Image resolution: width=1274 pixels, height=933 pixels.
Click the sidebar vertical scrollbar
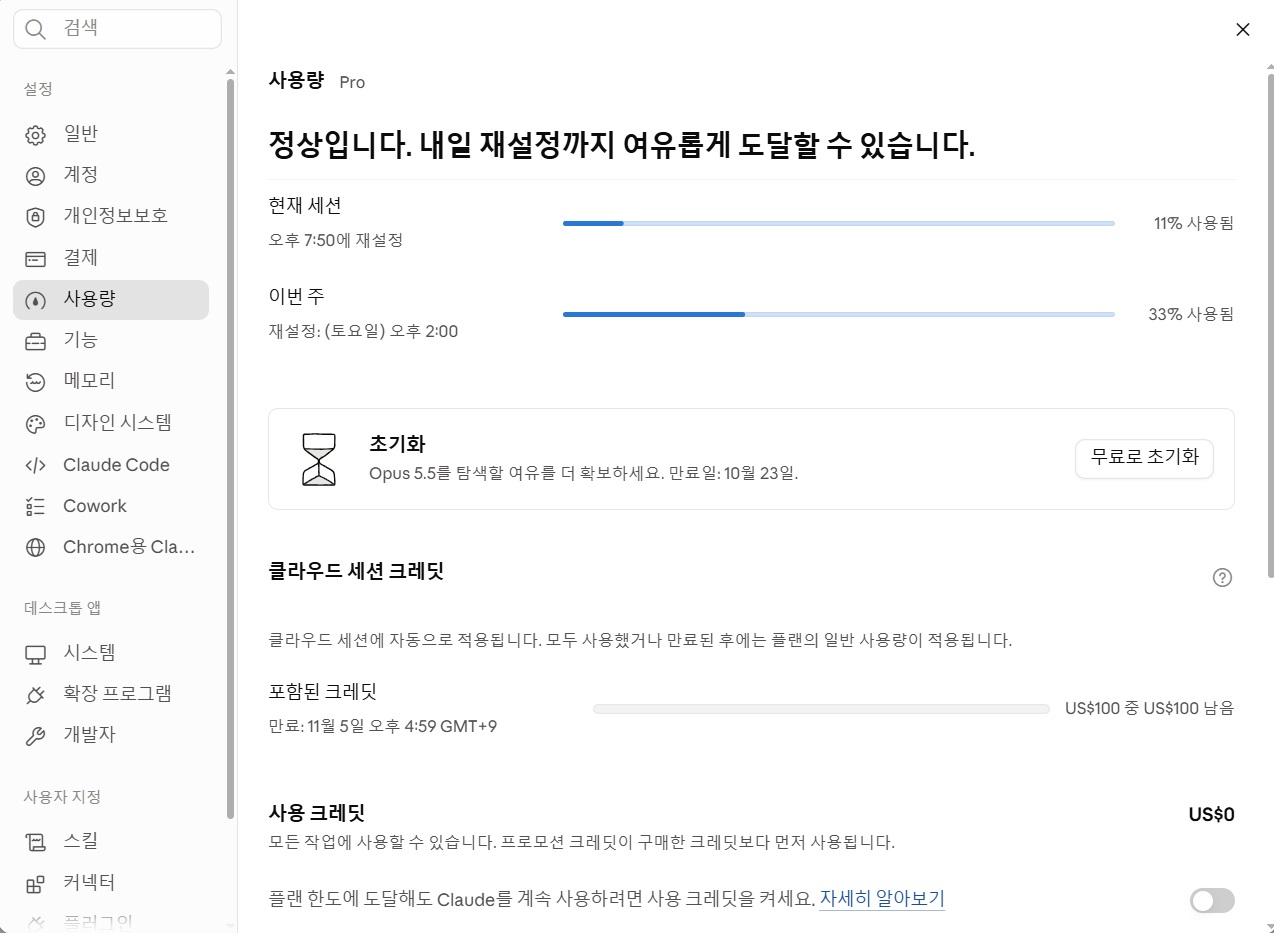click(230, 450)
